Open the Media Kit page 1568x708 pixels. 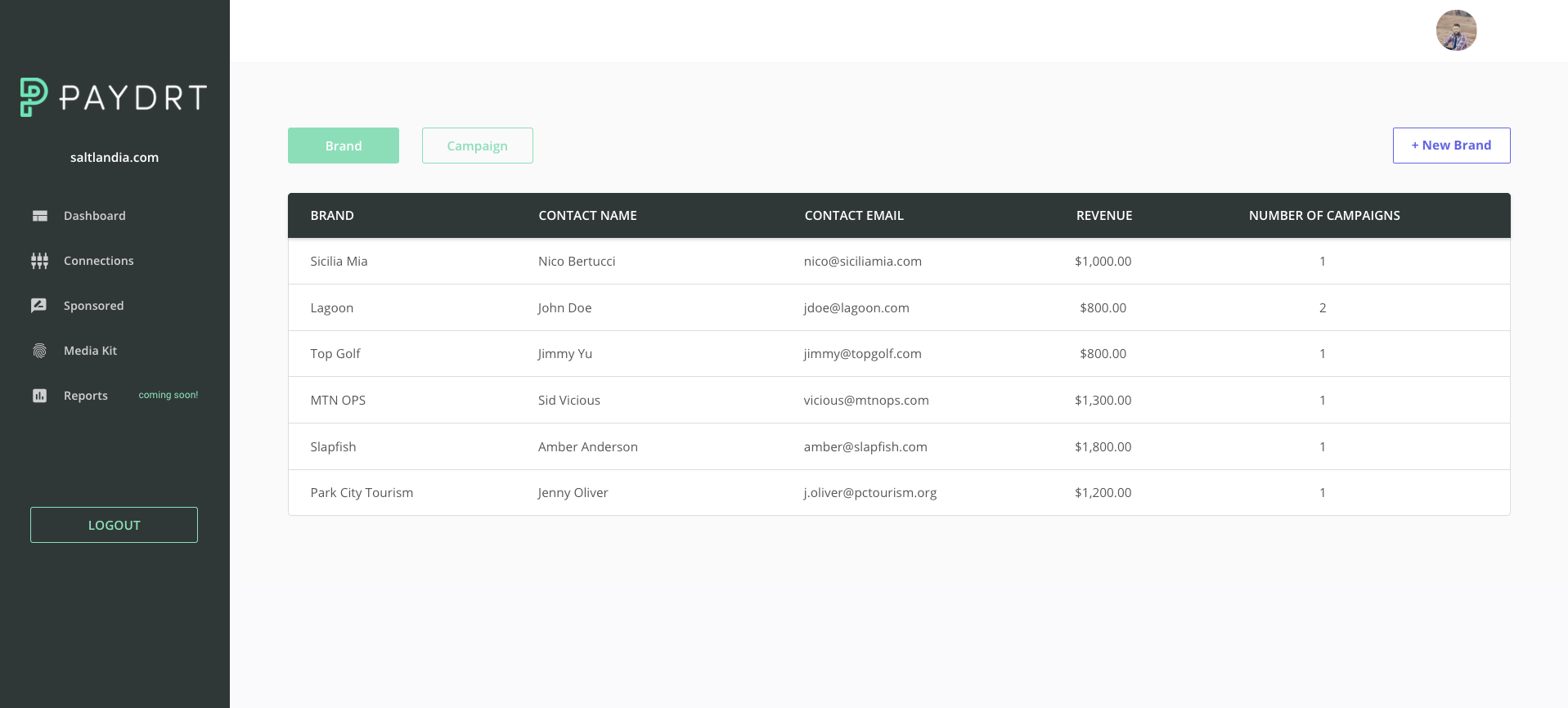click(91, 351)
